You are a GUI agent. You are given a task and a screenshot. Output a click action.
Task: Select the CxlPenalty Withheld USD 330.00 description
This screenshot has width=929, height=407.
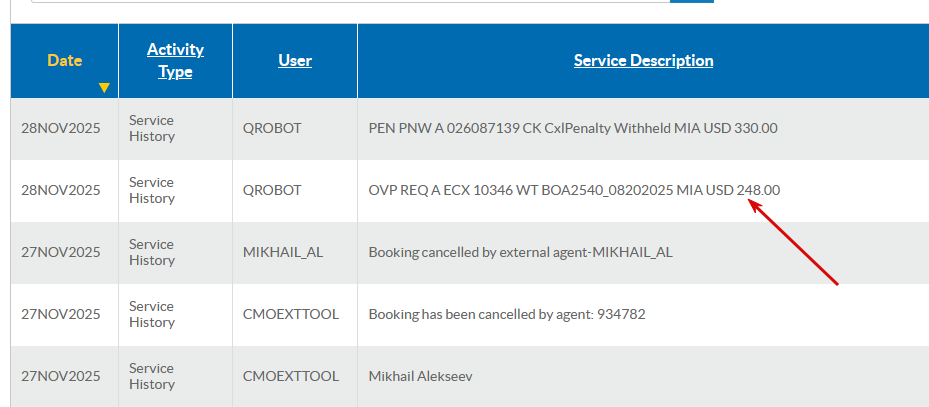[x=573, y=128]
